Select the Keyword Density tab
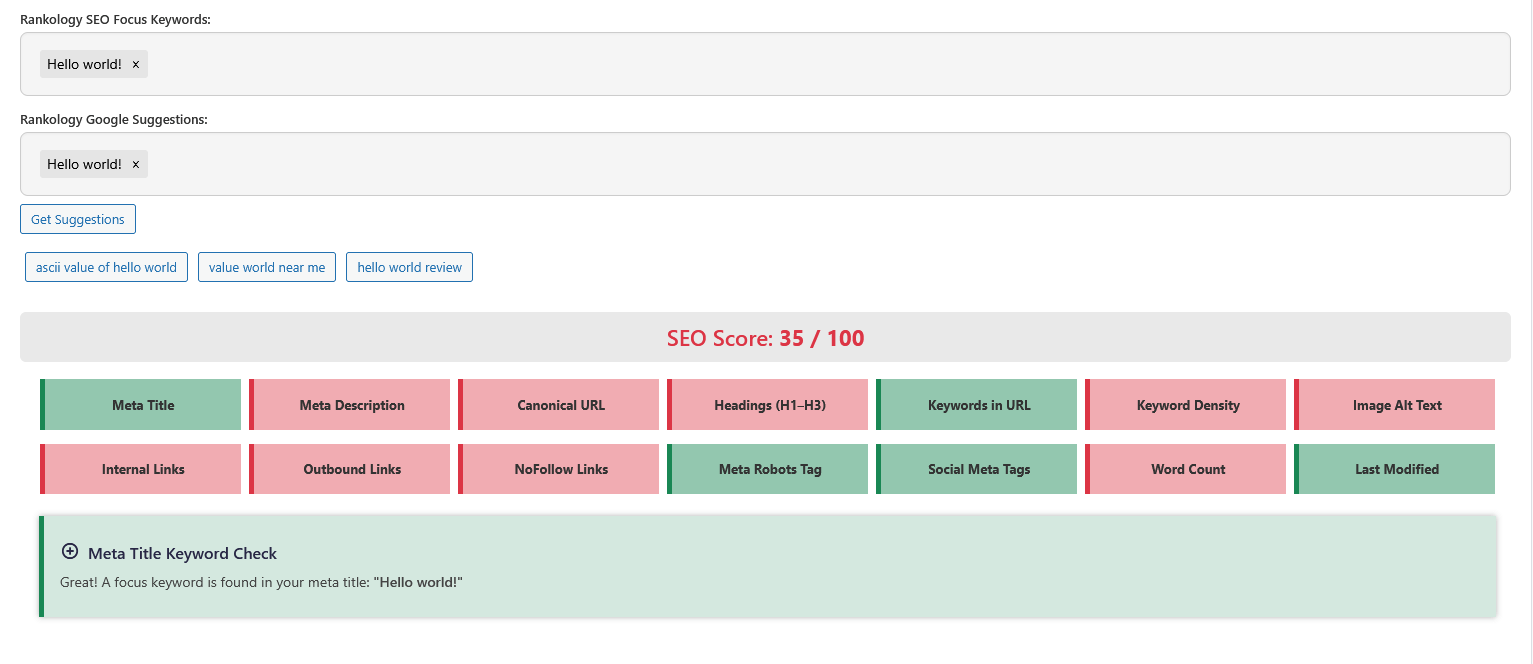 (1187, 405)
